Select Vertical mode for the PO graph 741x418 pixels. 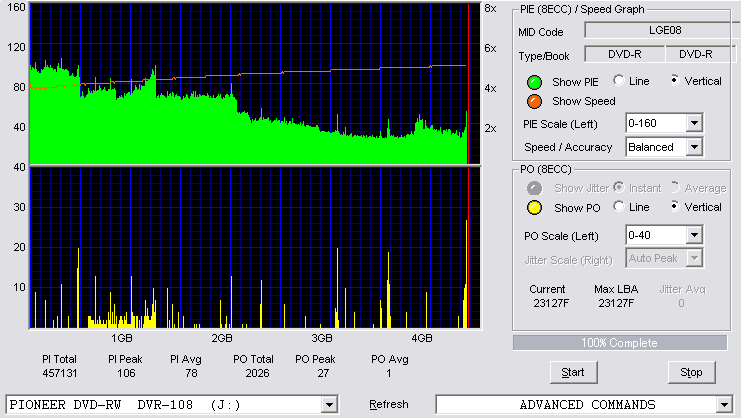tap(675, 206)
